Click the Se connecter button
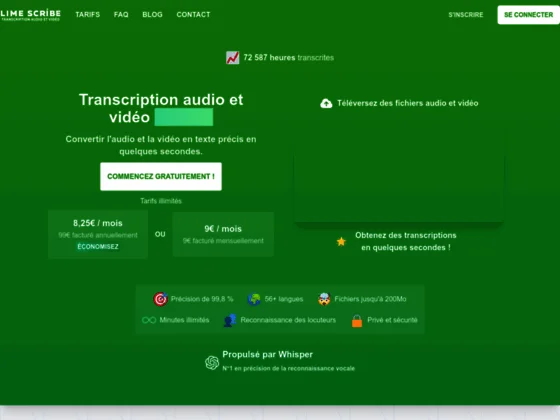The width and height of the screenshot is (560, 420). click(528, 15)
